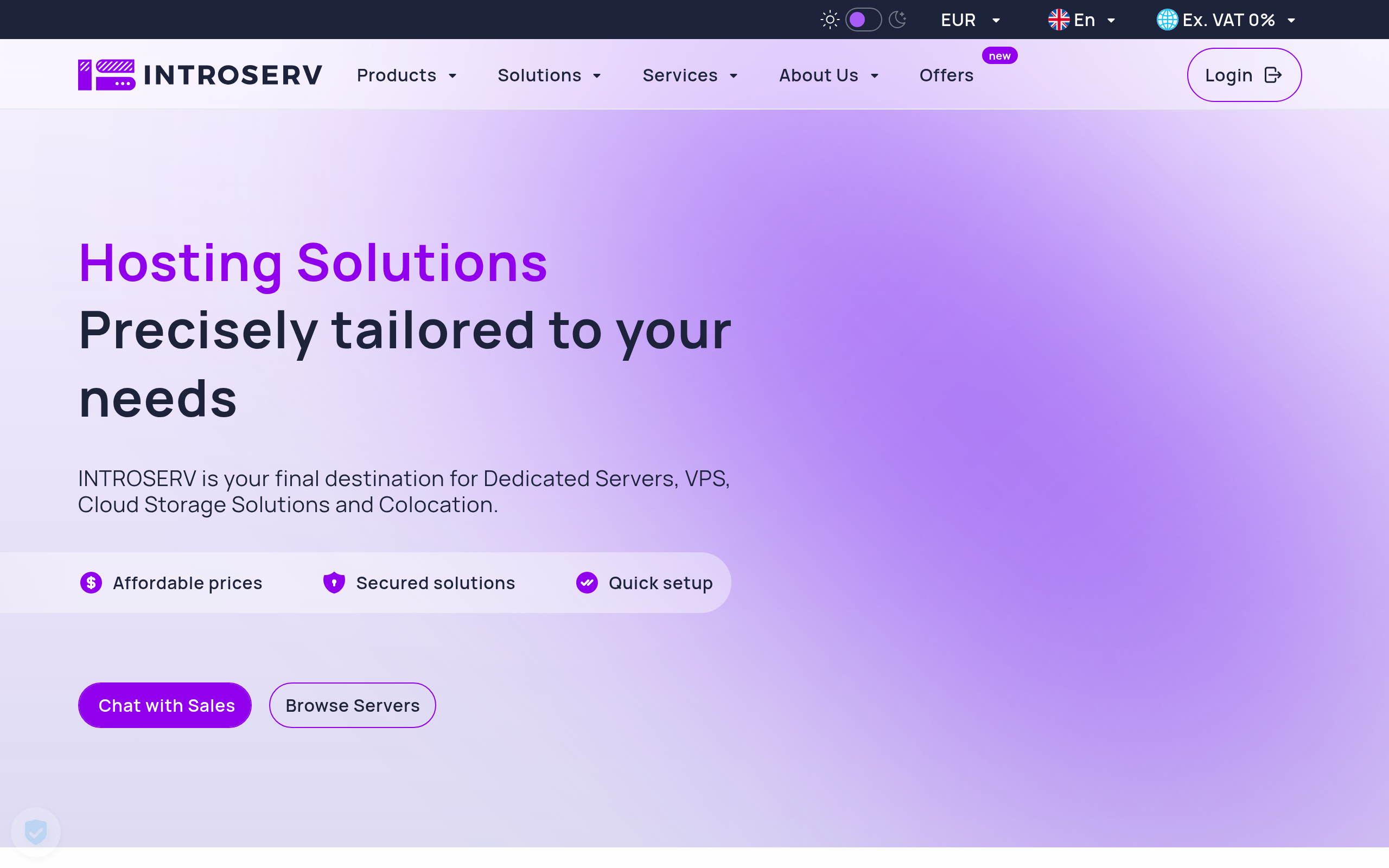
Task: Click the Affordable prices text
Action: (x=188, y=583)
